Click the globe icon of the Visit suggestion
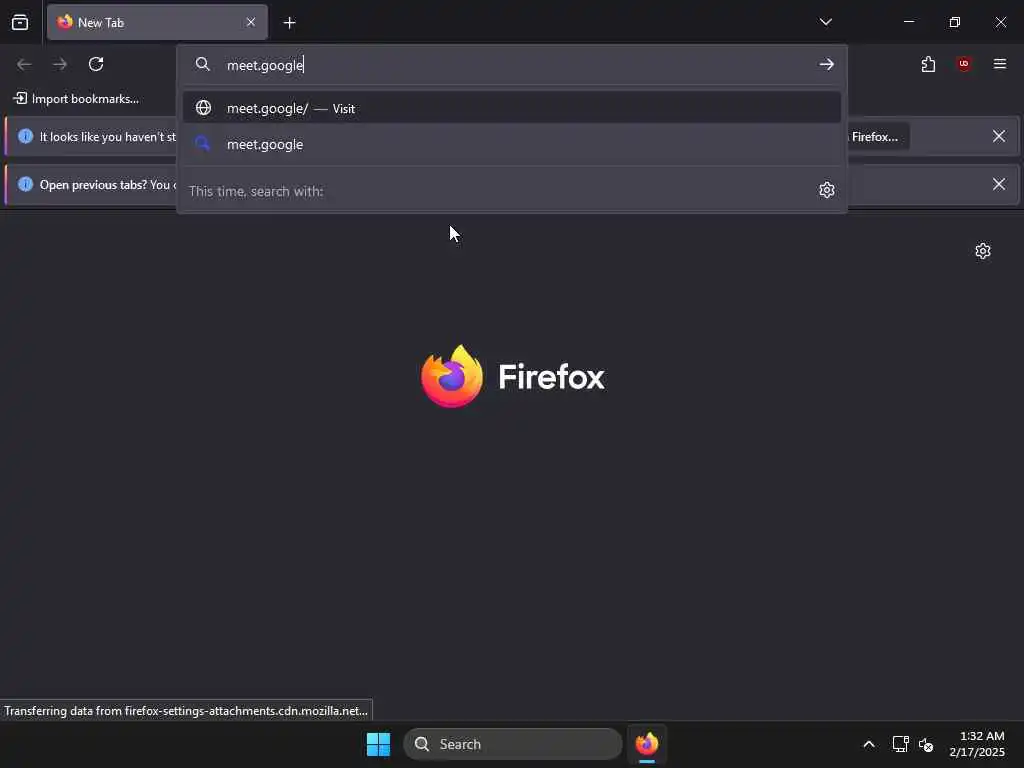The width and height of the screenshot is (1024, 768). [204, 108]
